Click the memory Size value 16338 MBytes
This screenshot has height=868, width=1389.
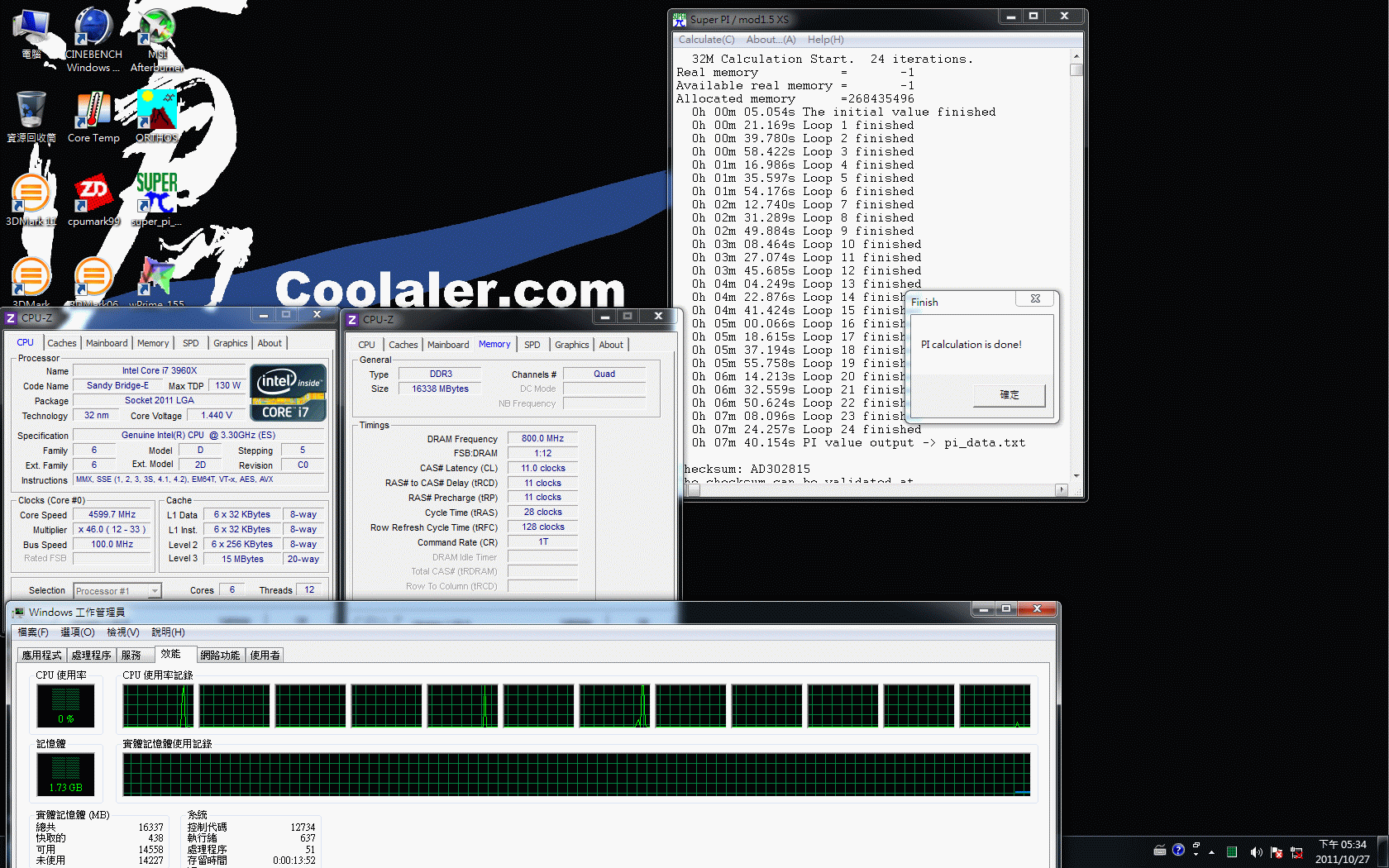click(x=440, y=389)
